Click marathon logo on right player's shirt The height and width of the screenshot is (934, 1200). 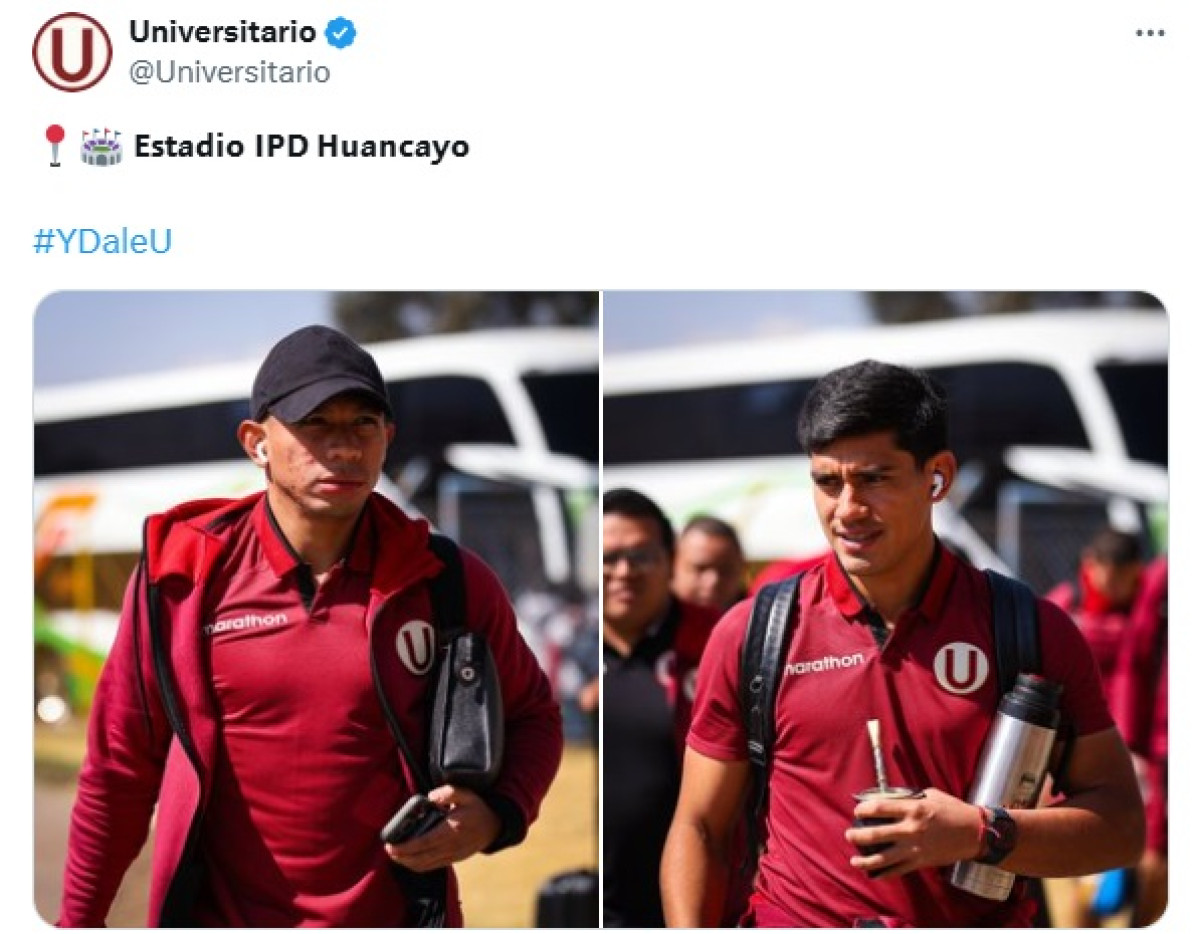pyautogui.click(x=823, y=663)
